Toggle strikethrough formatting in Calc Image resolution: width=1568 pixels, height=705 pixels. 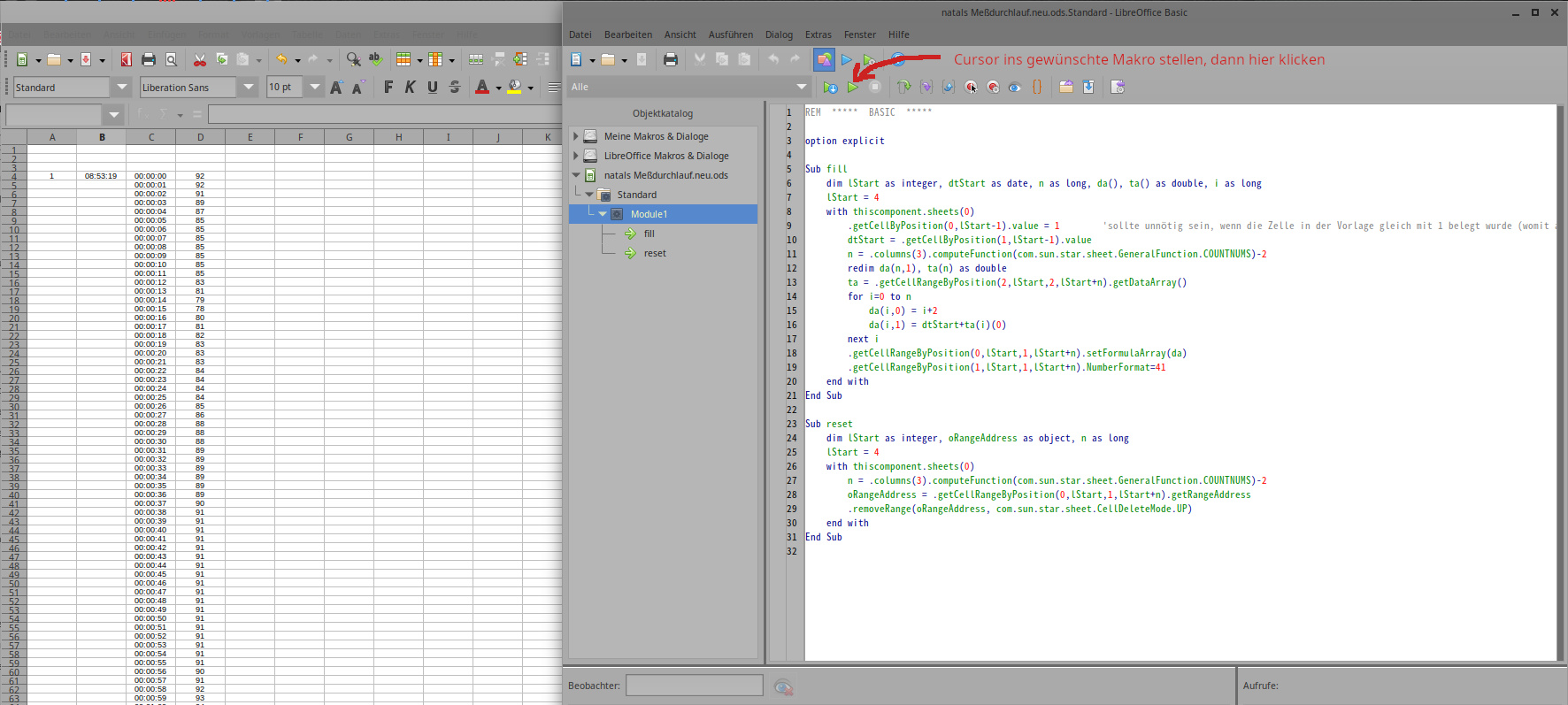tap(454, 87)
